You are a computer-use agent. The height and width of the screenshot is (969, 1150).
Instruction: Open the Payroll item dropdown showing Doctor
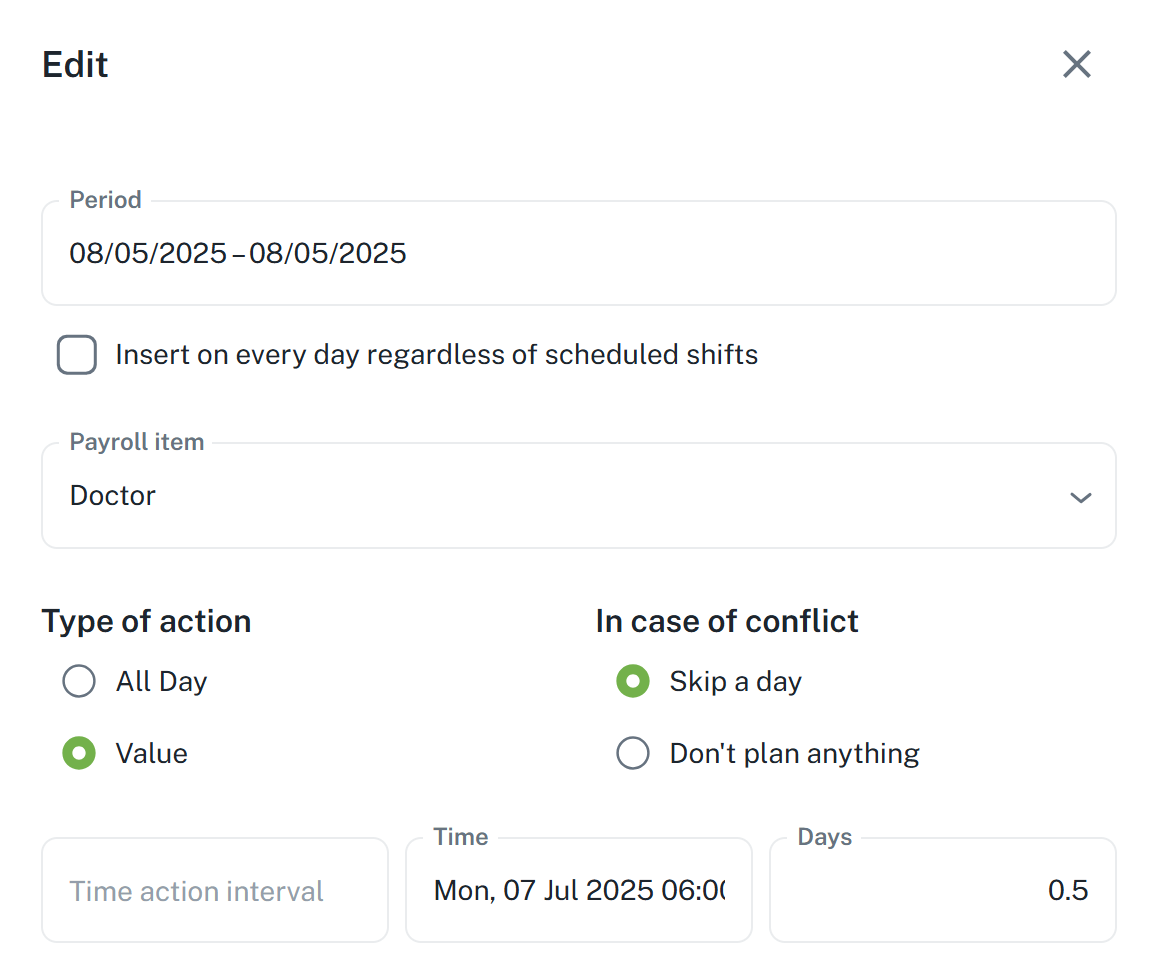pos(560,497)
